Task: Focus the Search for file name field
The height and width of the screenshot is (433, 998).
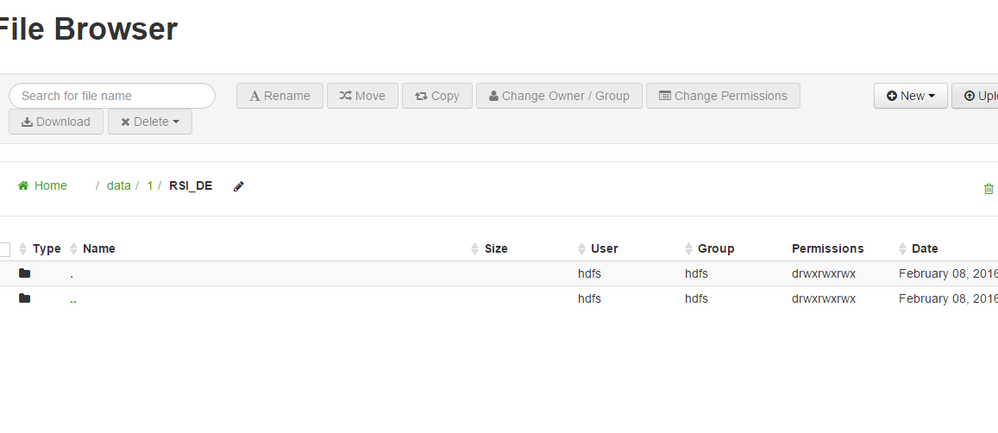Action: pos(112,96)
